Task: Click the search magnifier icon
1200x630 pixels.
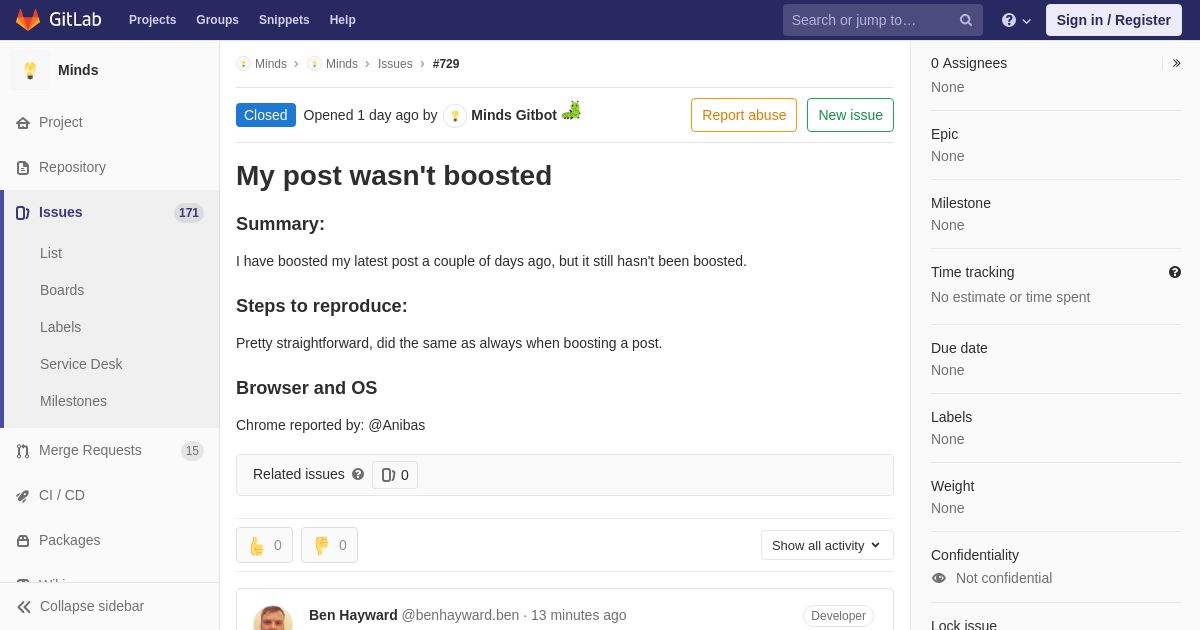Action: tap(966, 20)
